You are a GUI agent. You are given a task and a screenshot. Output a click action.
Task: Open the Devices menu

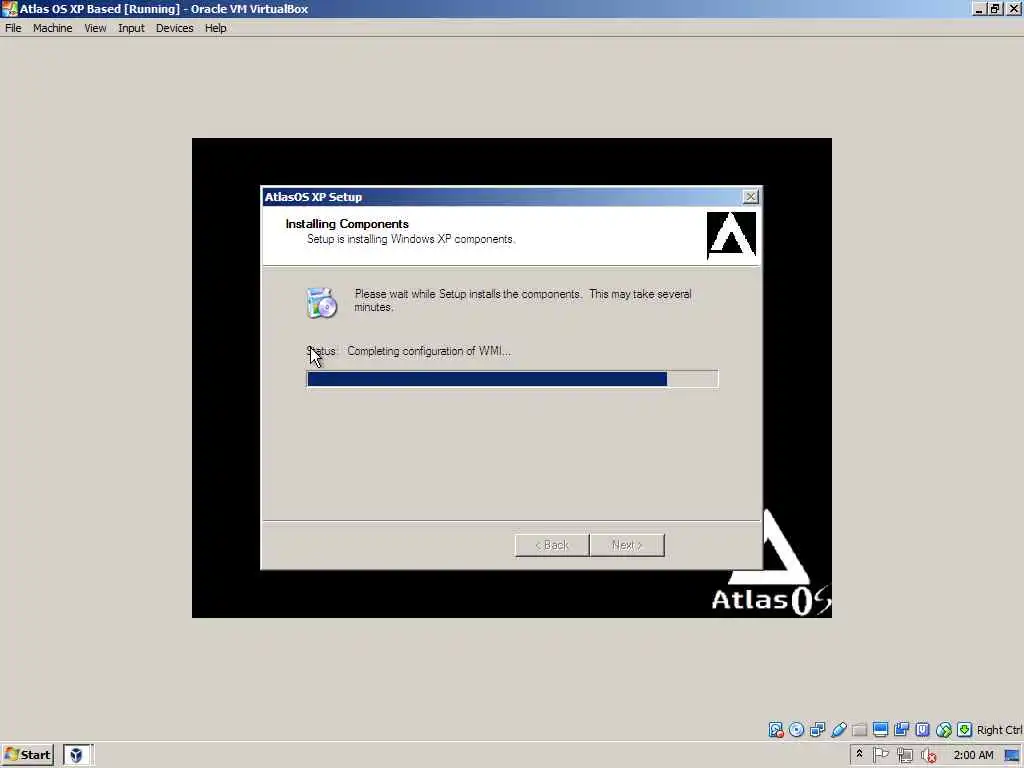tap(174, 28)
